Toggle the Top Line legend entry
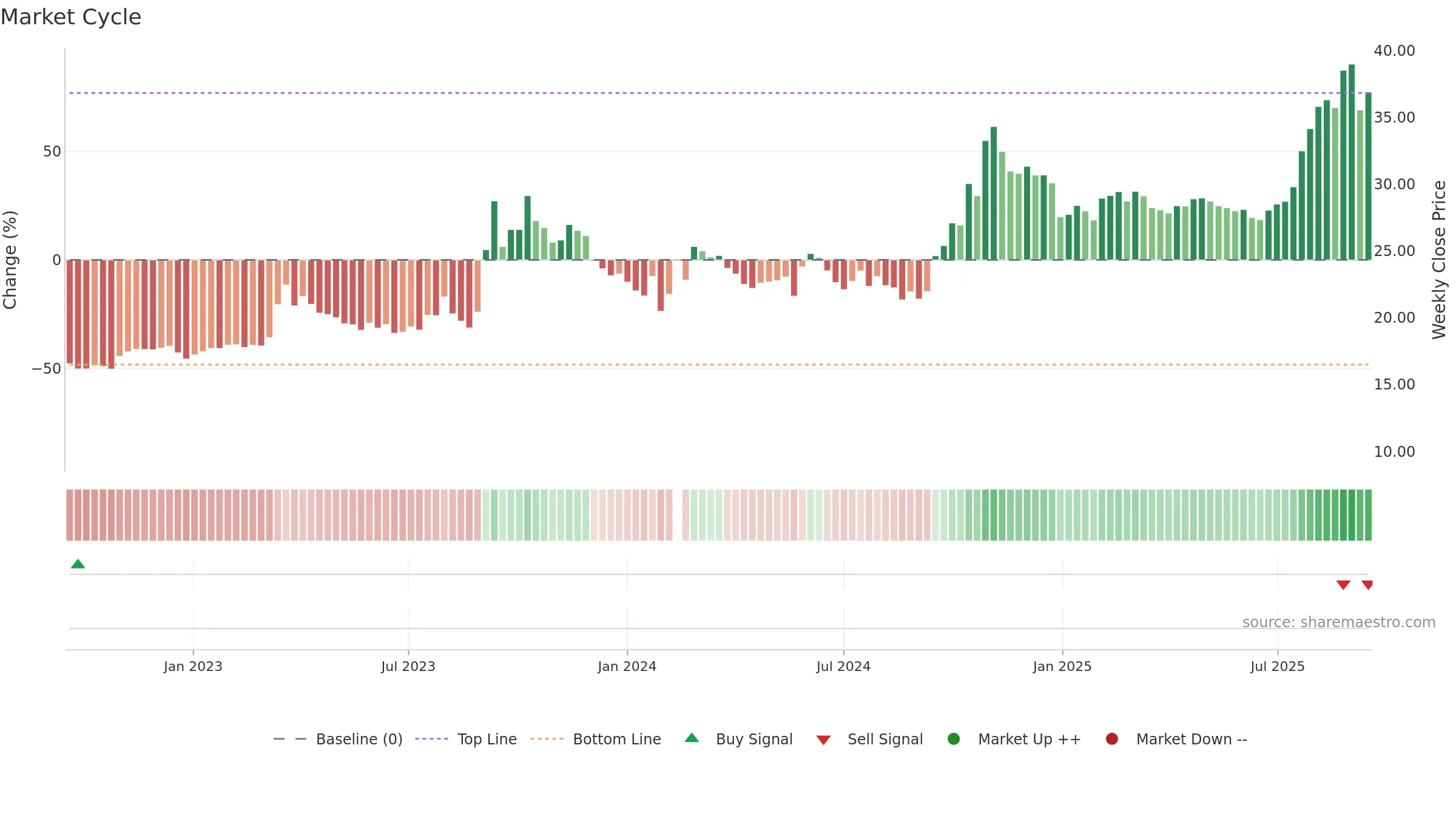 [466, 739]
